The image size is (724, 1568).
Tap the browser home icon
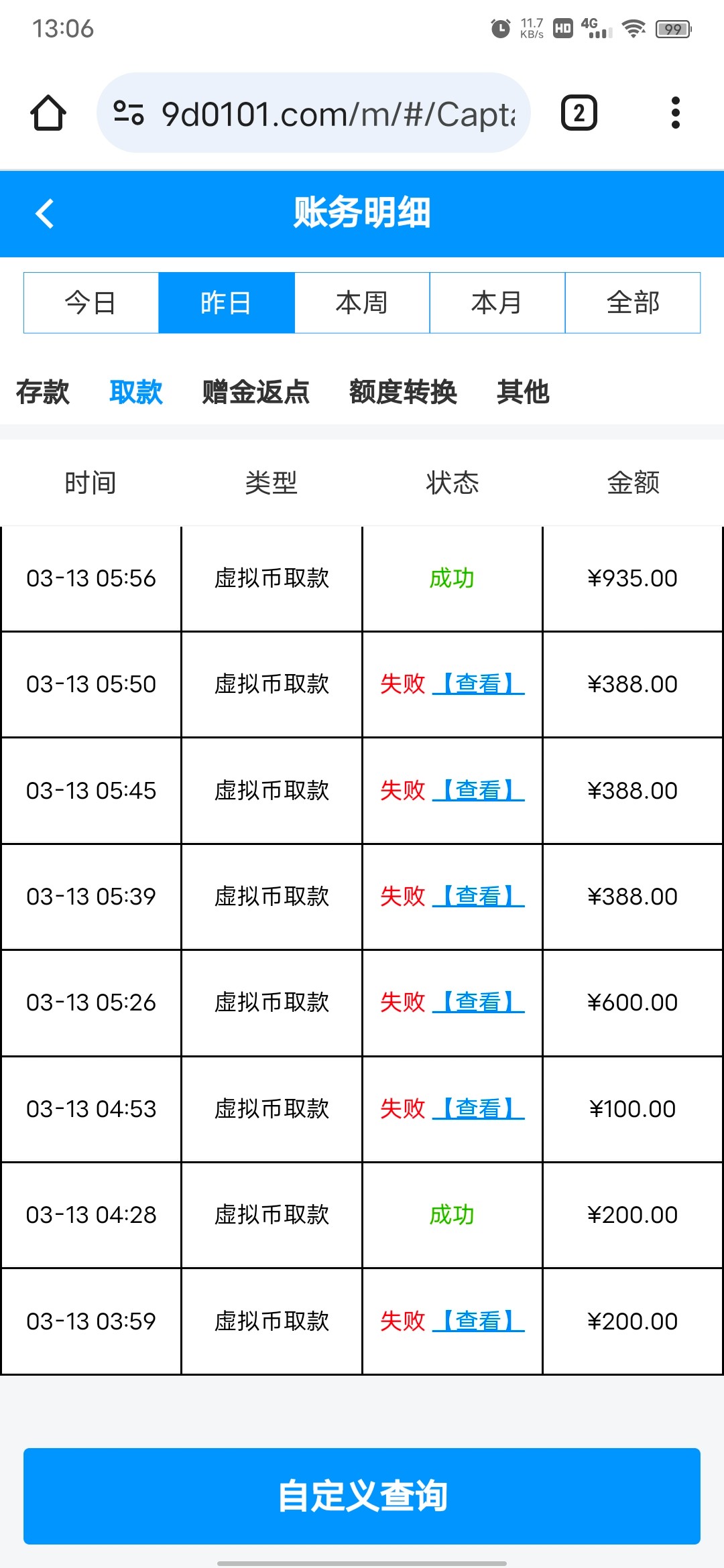click(x=48, y=113)
